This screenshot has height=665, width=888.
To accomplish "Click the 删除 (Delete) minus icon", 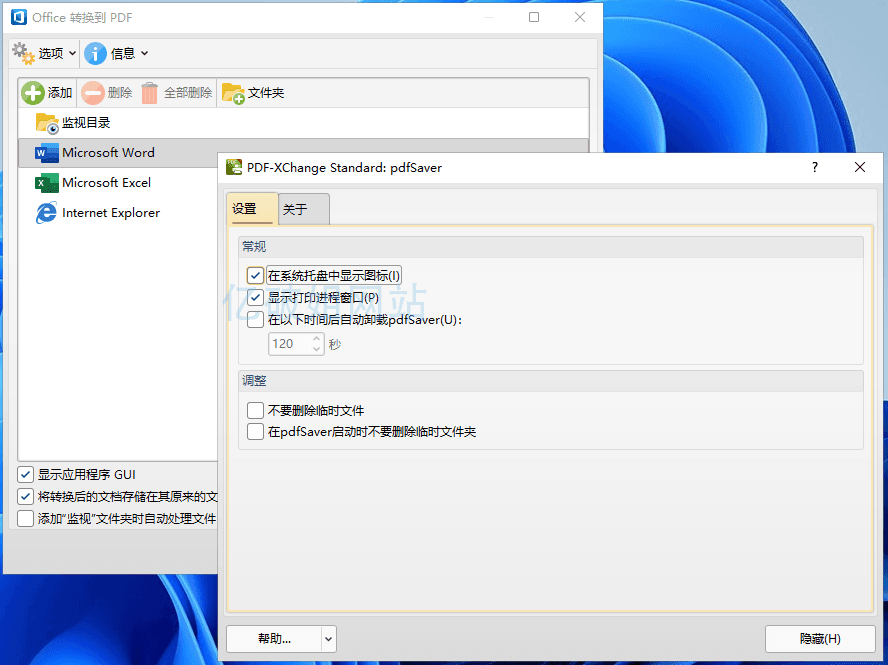I will tap(93, 93).
